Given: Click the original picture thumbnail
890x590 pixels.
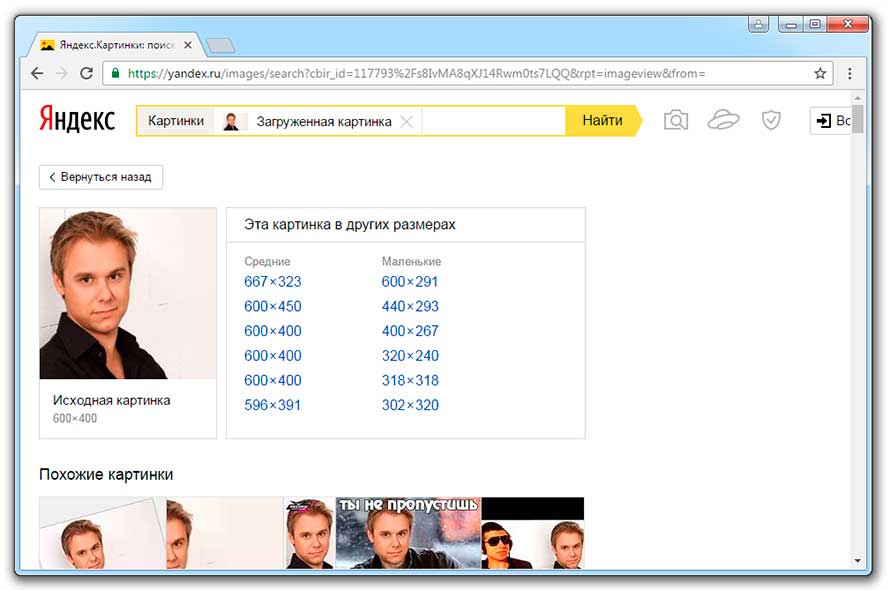Looking at the screenshot, I should (128, 294).
